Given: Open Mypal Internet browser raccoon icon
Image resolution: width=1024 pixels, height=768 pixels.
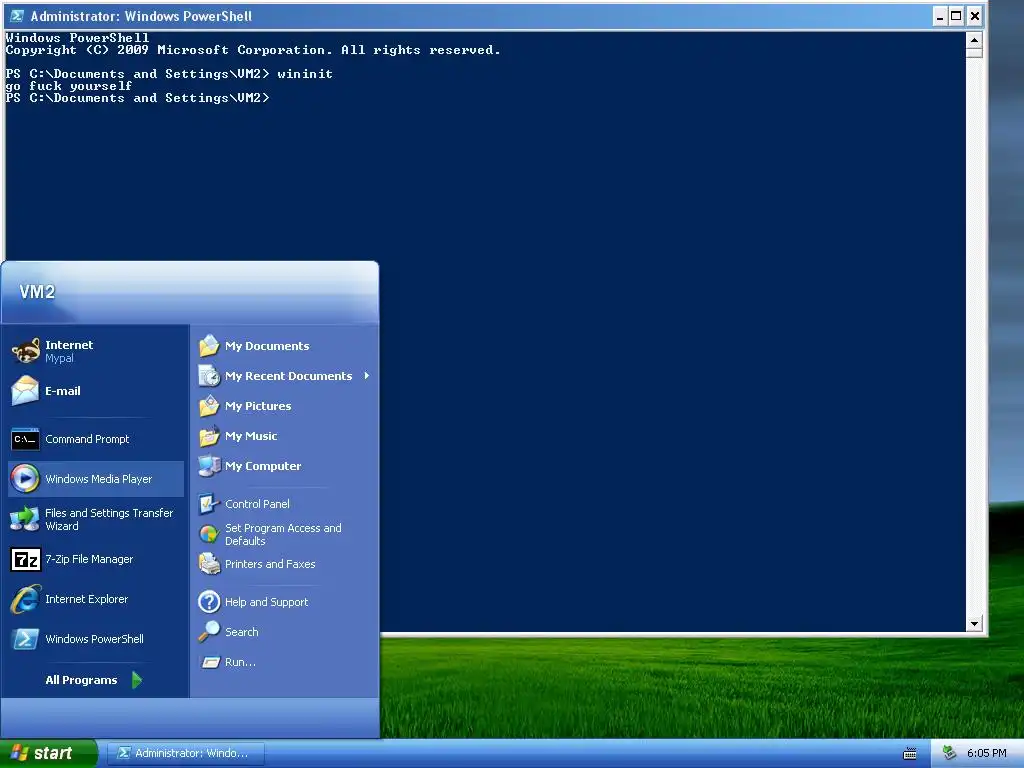Looking at the screenshot, I should click(26, 351).
